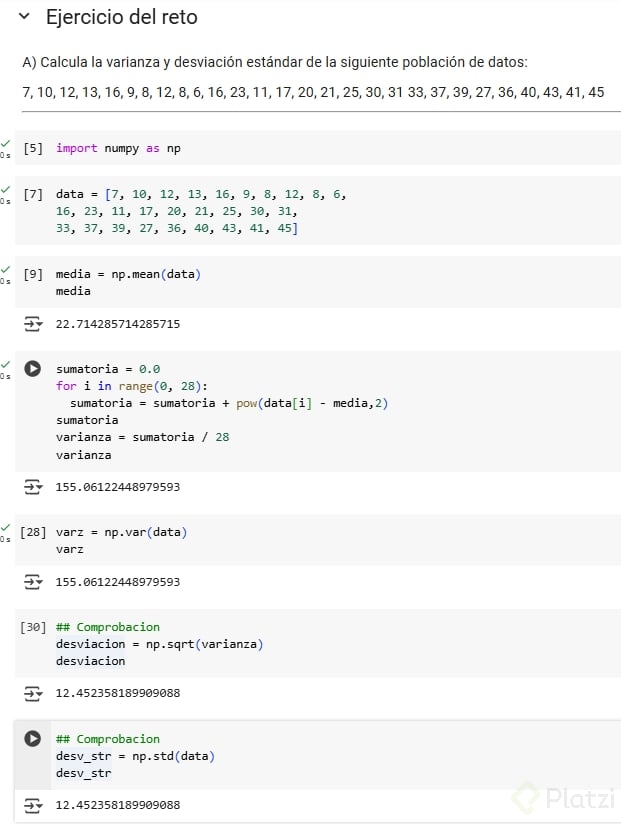This screenshot has height=824, width=621.
Task: Click the [30] execution count bracket
Action: (33, 627)
